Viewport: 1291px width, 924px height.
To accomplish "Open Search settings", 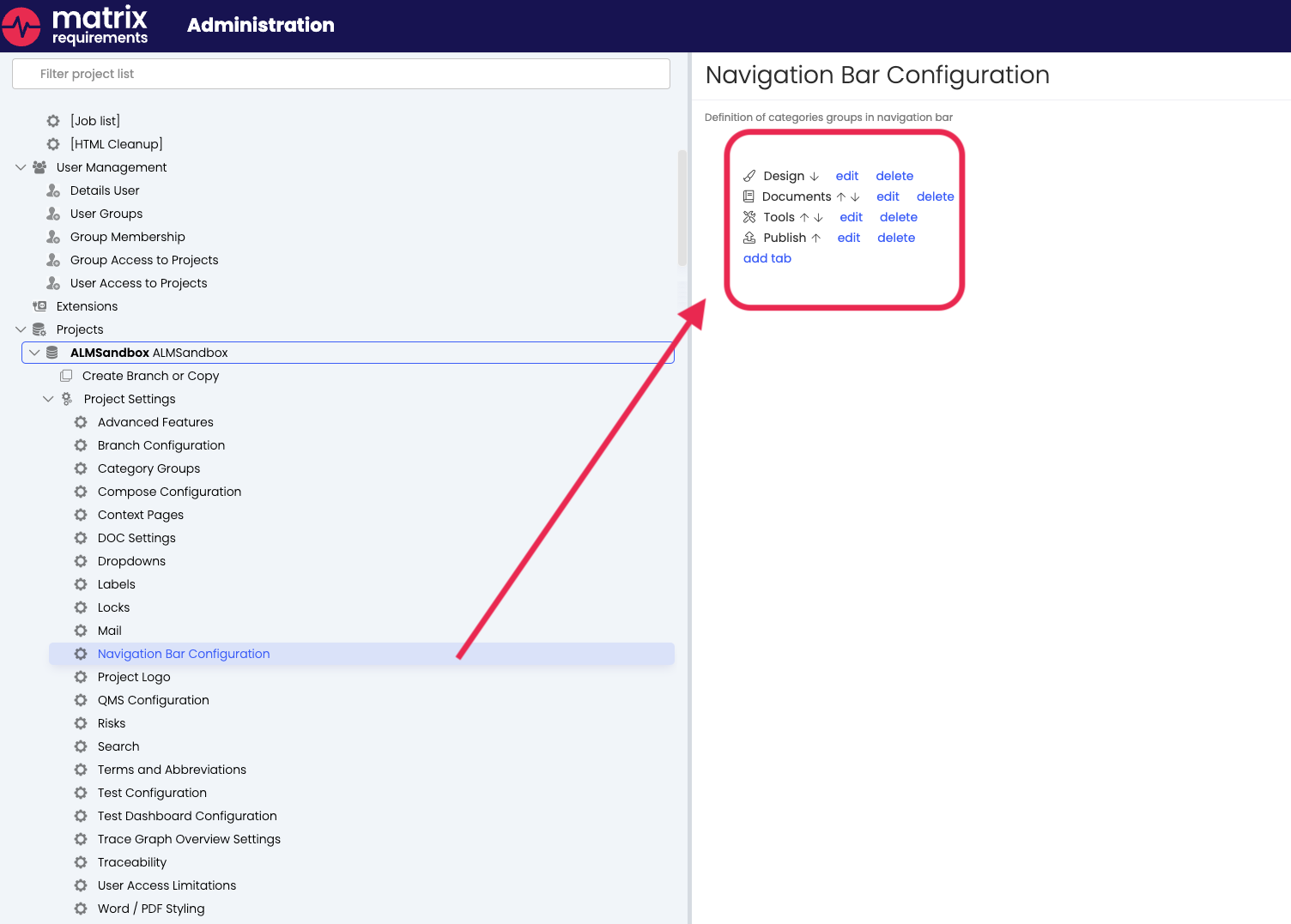I will (x=118, y=746).
